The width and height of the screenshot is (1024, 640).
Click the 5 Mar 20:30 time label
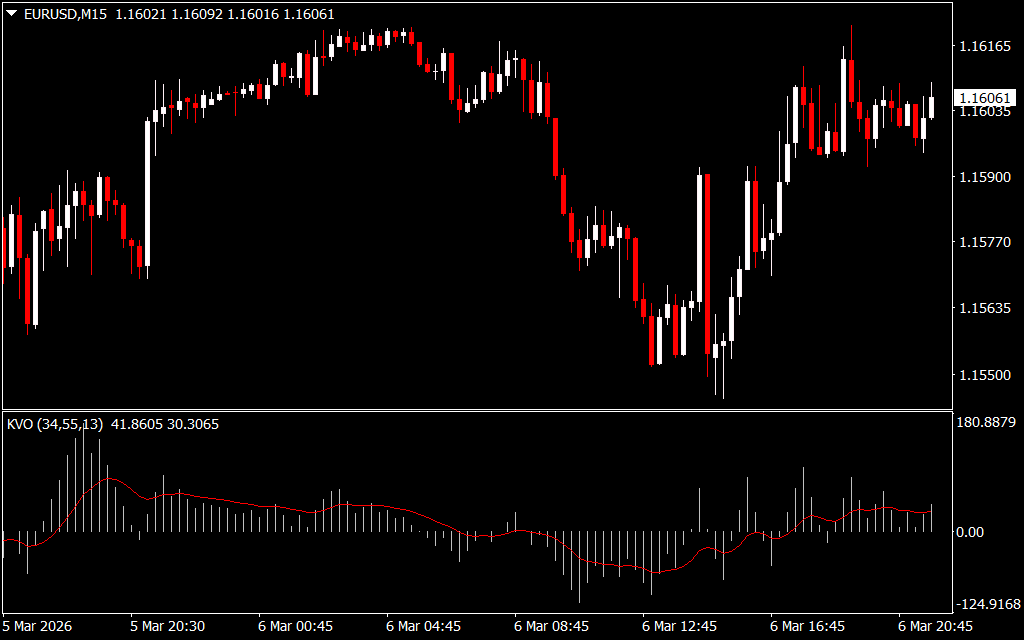[x=168, y=626]
